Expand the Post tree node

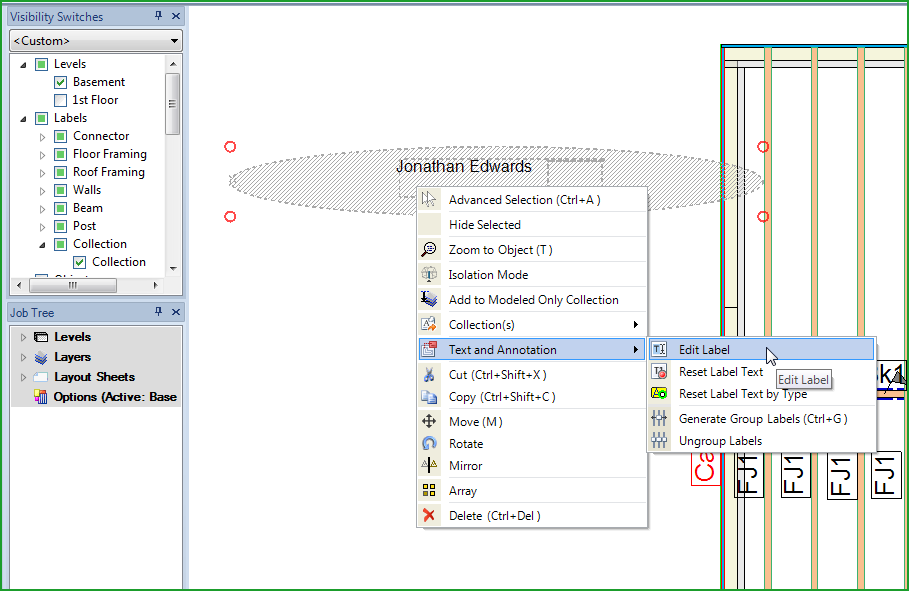pos(42,227)
